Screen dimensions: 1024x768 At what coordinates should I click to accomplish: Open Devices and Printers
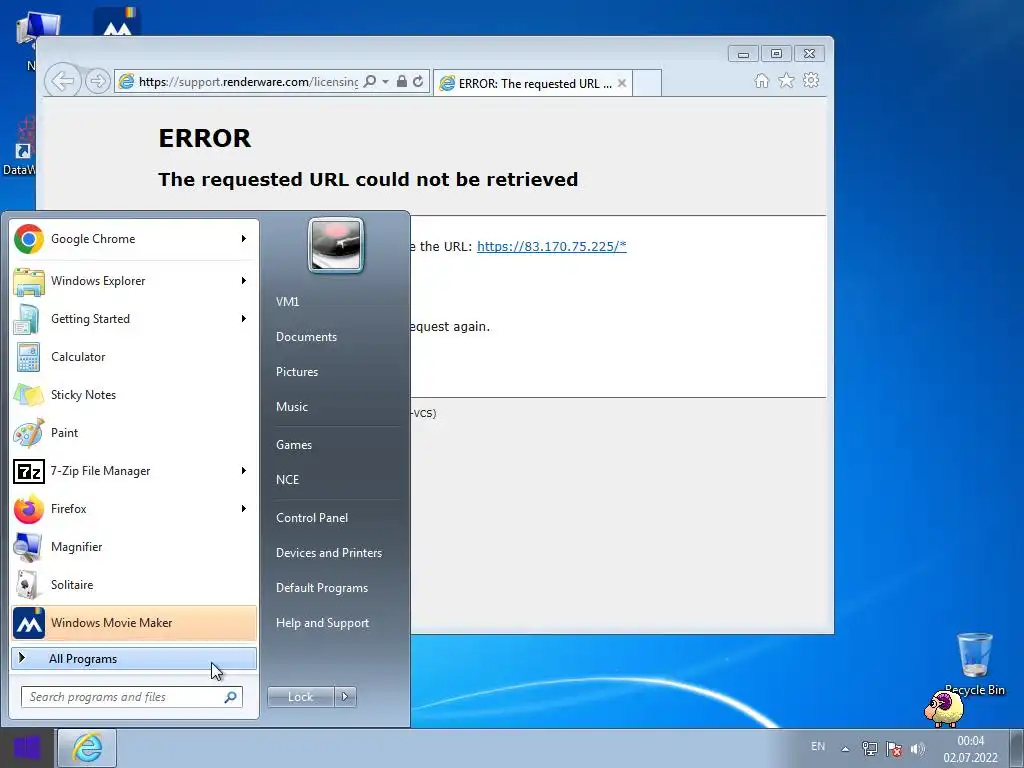pyautogui.click(x=329, y=552)
